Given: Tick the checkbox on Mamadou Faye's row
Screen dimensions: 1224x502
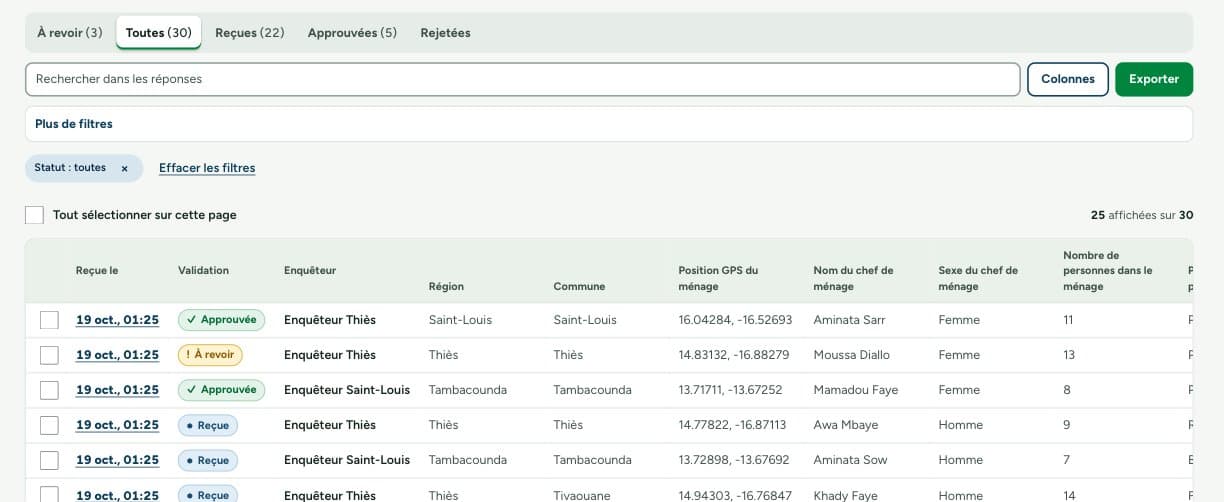Looking at the screenshot, I should click(x=49, y=390).
